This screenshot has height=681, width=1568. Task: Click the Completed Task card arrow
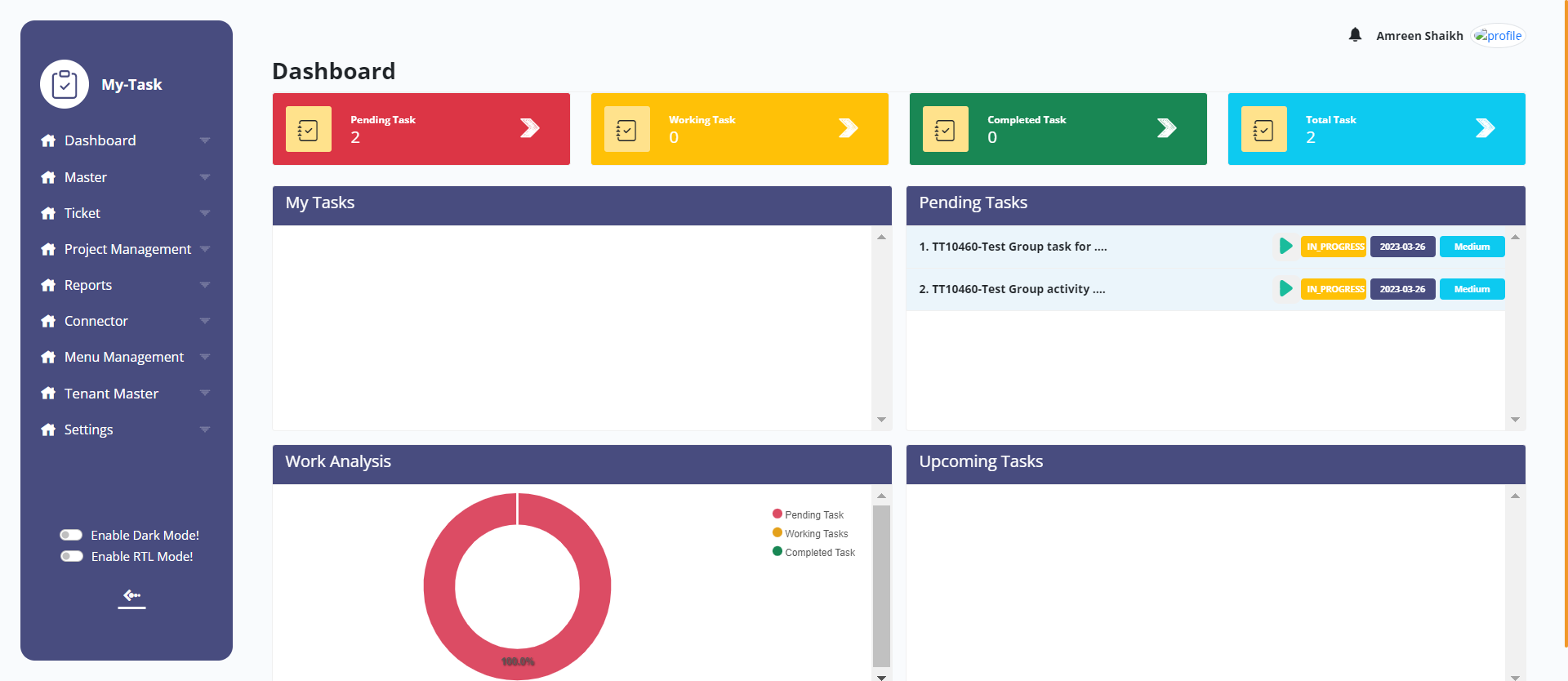[x=1167, y=128]
